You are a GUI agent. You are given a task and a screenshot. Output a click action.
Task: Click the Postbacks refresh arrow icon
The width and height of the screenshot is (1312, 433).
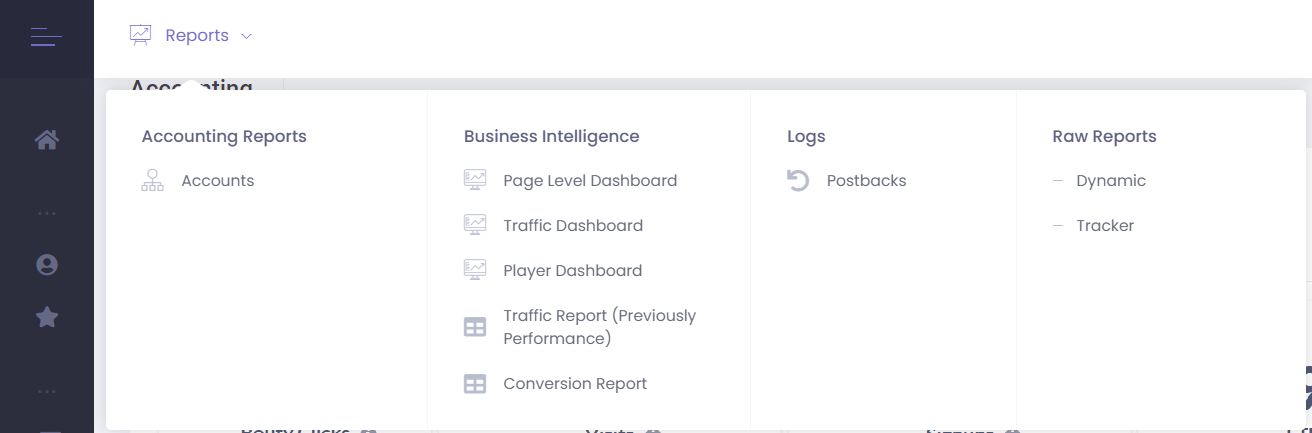click(x=798, y=181)
